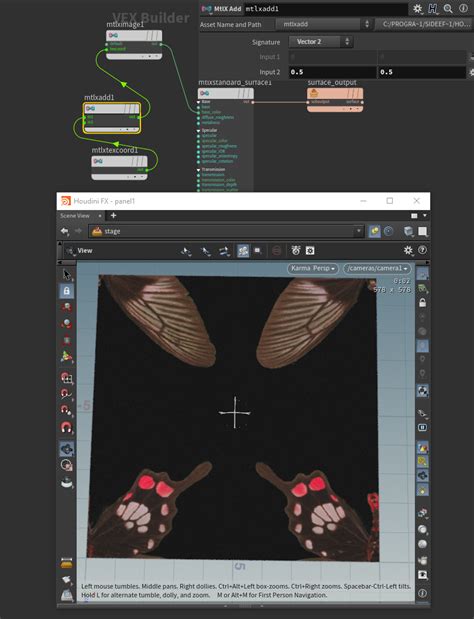This screenshot has height=619, width=474.
Task: Toggle the render region icon in viewport toolbar
Action: tap(258, 250)
